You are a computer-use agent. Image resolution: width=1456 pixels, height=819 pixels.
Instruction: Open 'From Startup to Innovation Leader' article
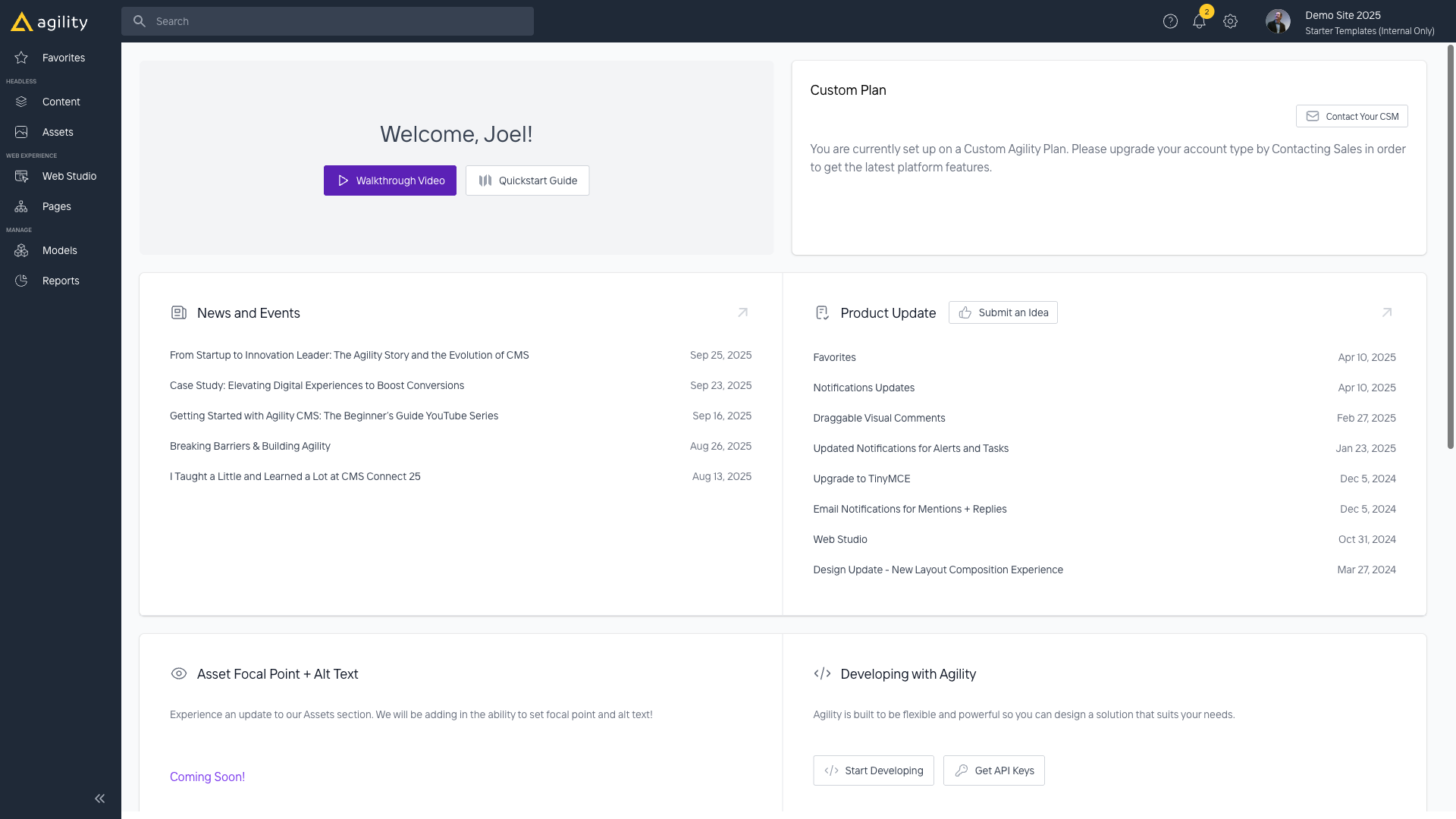coord(350,355)
